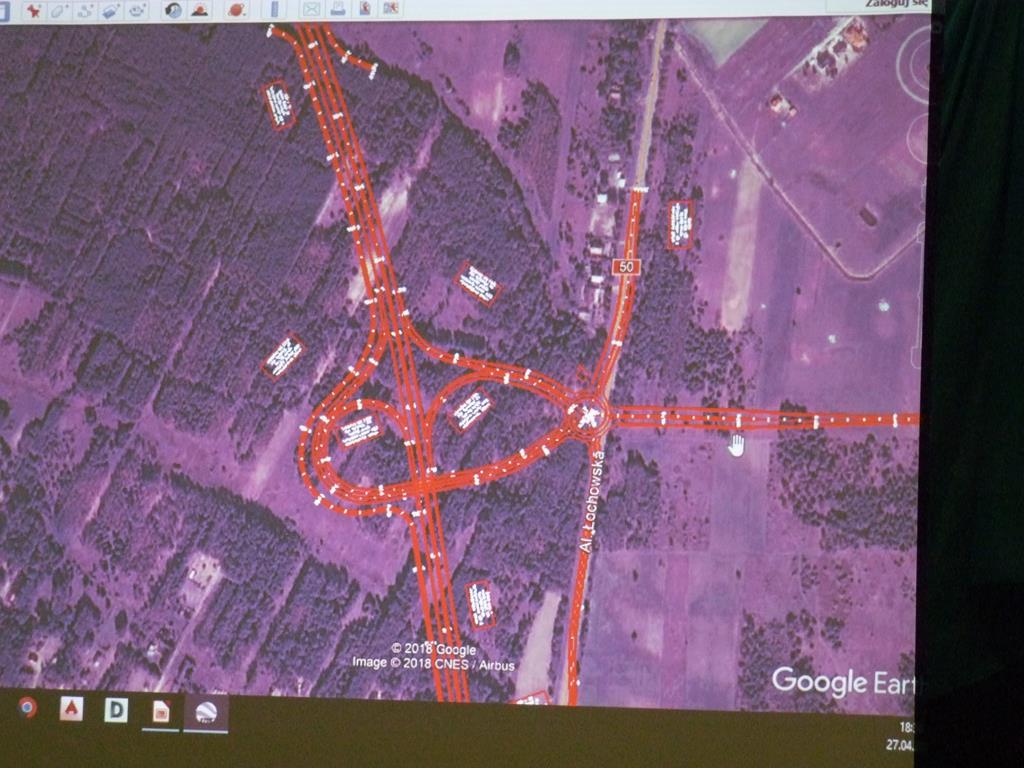1024x768 pixels.
Task: Click the Google Earth taskbar icon
Action: click(206, 713)
